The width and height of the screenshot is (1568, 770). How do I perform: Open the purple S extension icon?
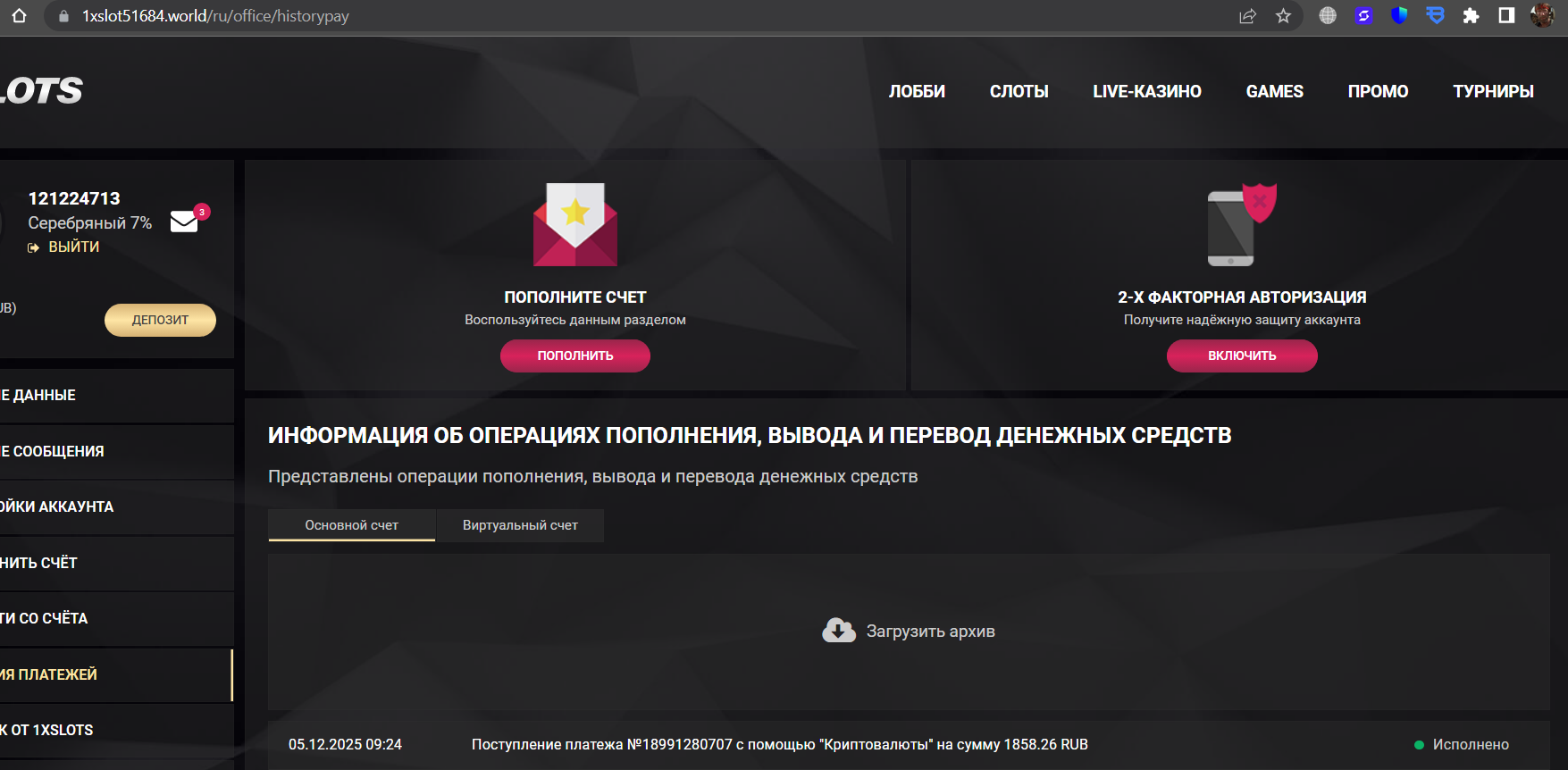tap(1363, 15)
